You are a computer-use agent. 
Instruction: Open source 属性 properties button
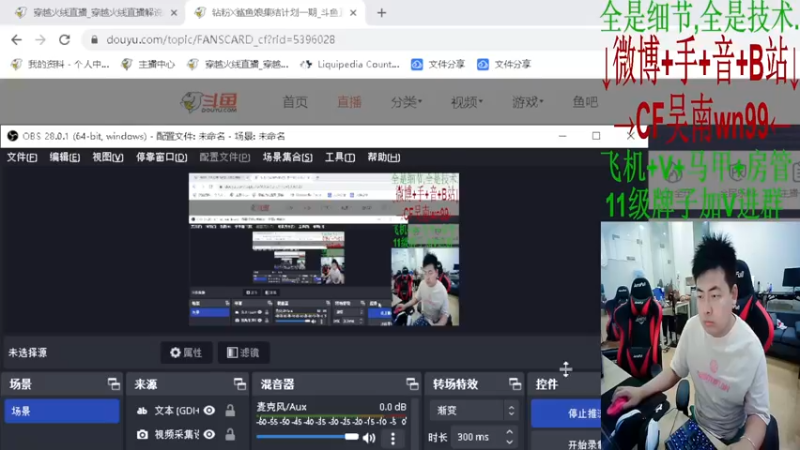186,353
